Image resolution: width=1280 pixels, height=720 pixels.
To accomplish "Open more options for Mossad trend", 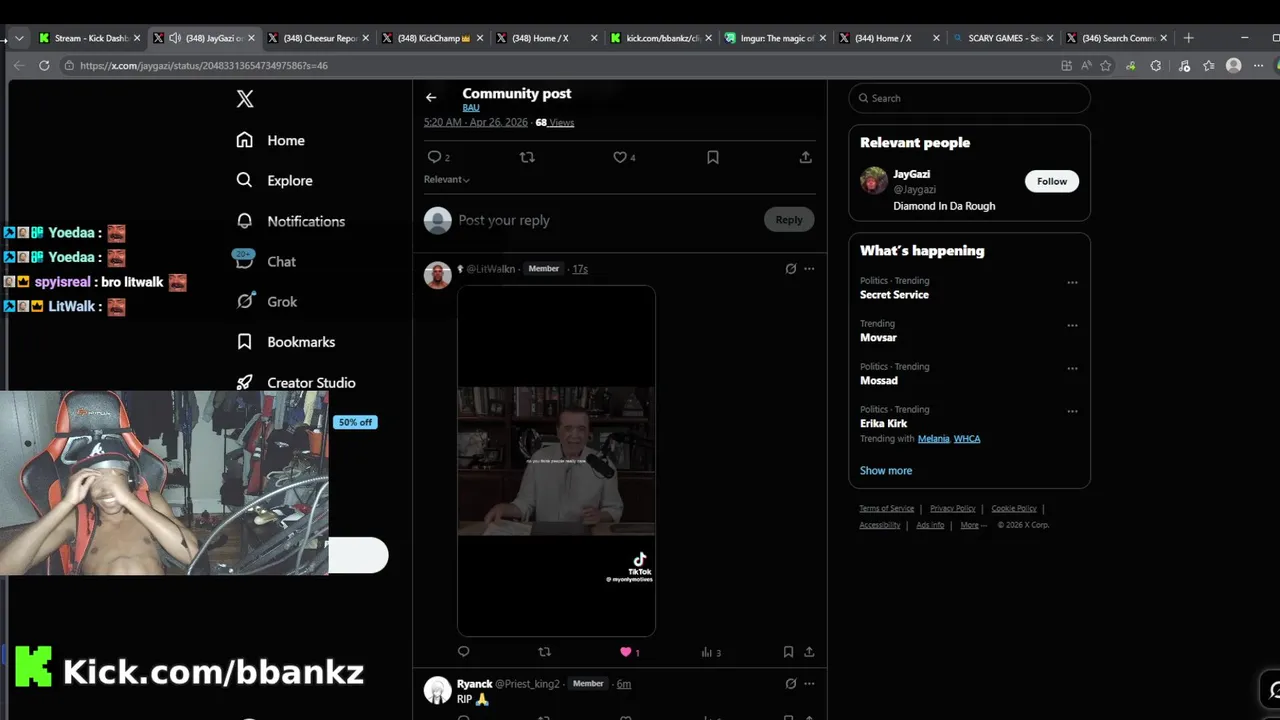I will pos(1072,368).
